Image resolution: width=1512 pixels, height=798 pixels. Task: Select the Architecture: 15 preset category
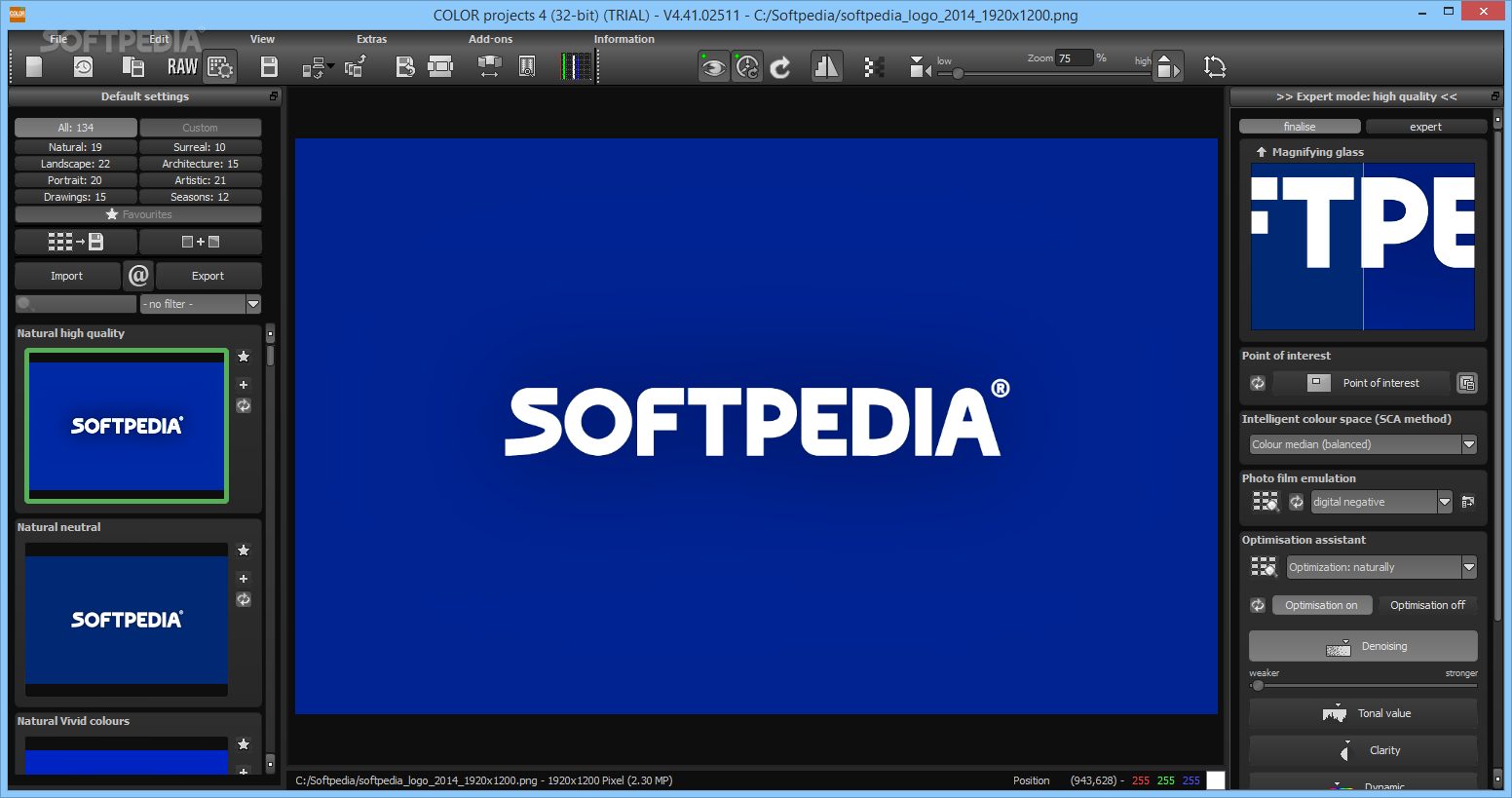(200, 164)
